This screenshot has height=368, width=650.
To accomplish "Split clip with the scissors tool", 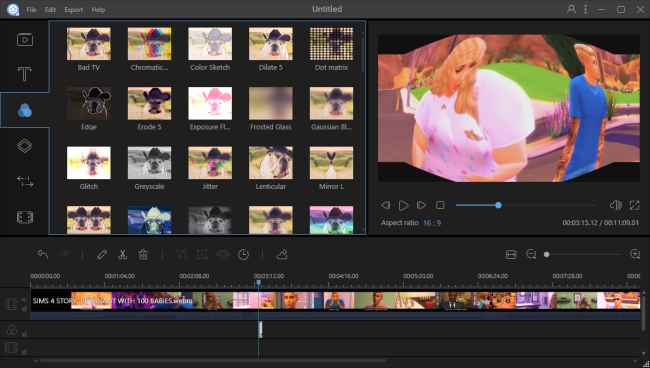I will point(122,254).
